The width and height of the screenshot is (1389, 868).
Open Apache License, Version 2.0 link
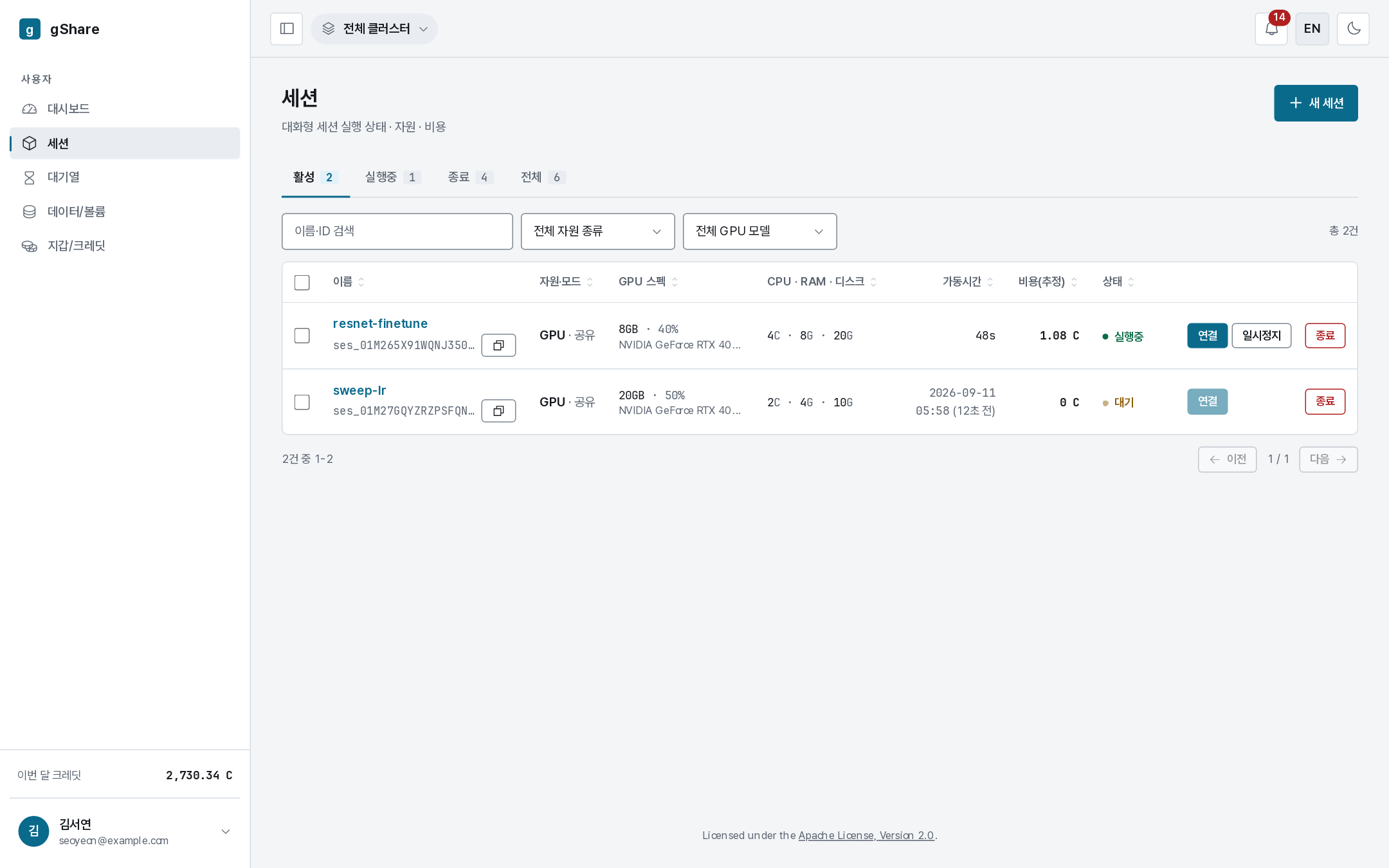(x=866, y=835)
